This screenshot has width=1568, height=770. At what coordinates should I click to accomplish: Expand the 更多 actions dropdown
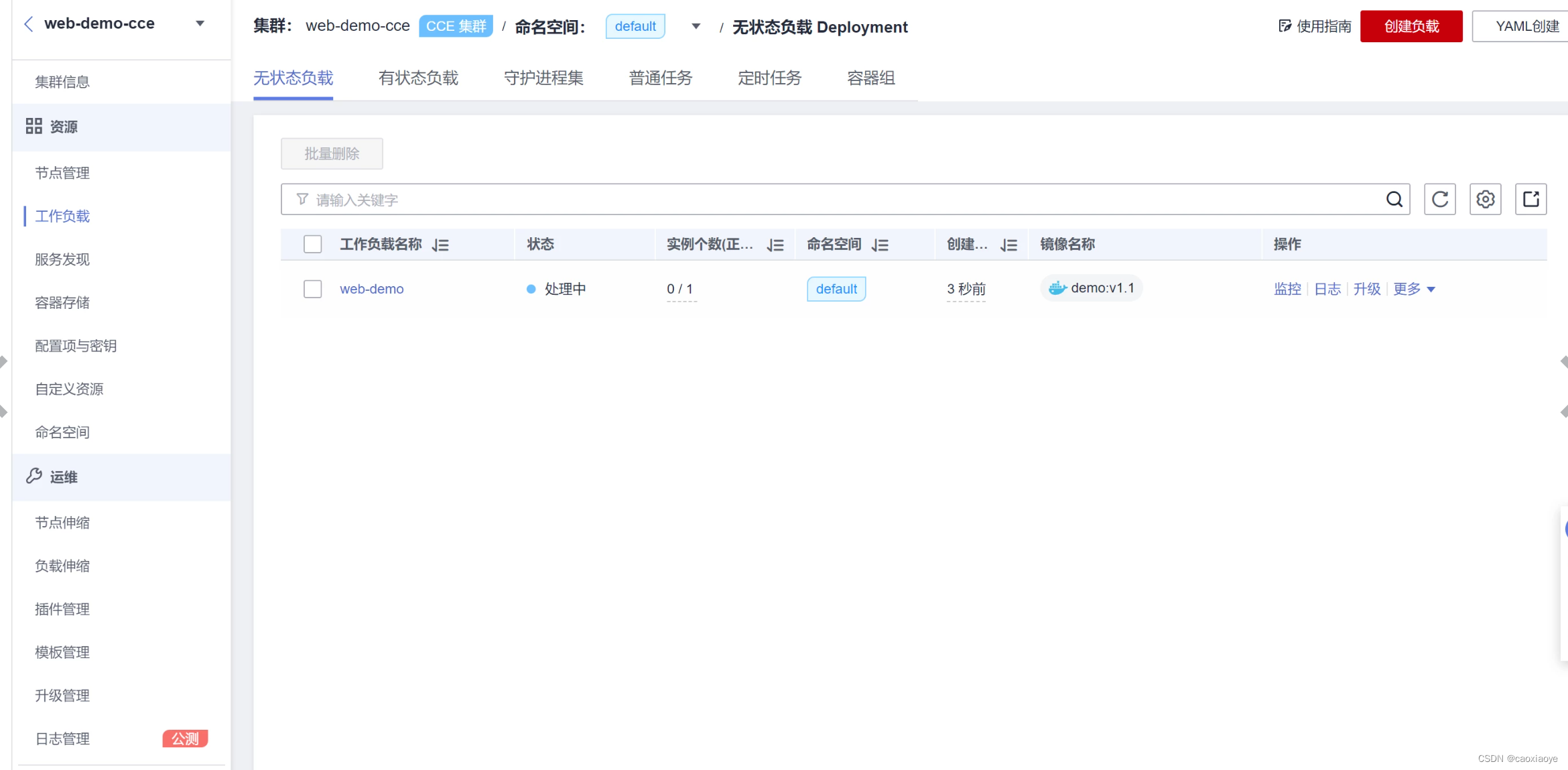1414,289
